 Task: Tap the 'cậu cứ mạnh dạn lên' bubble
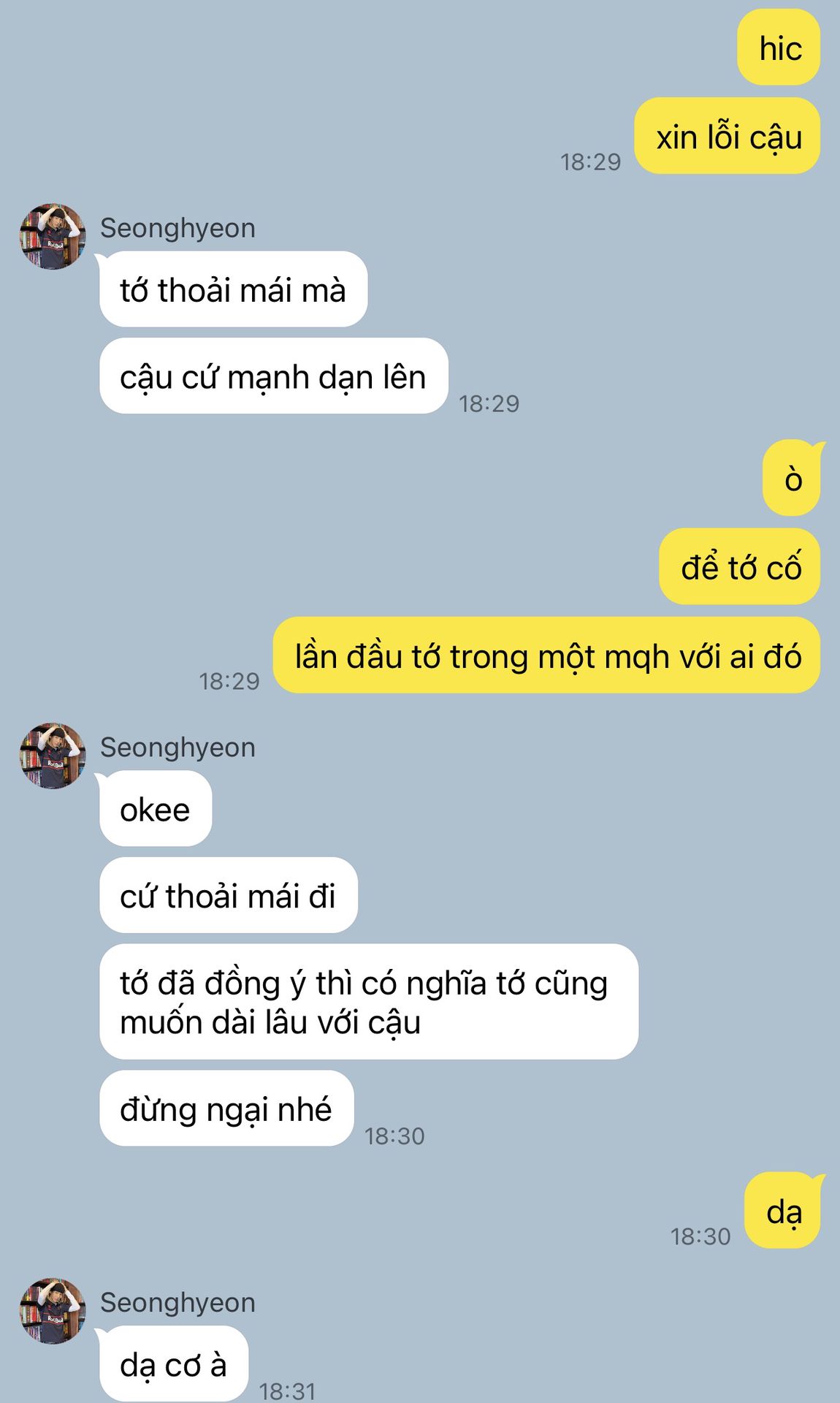[x=273, y=376]
